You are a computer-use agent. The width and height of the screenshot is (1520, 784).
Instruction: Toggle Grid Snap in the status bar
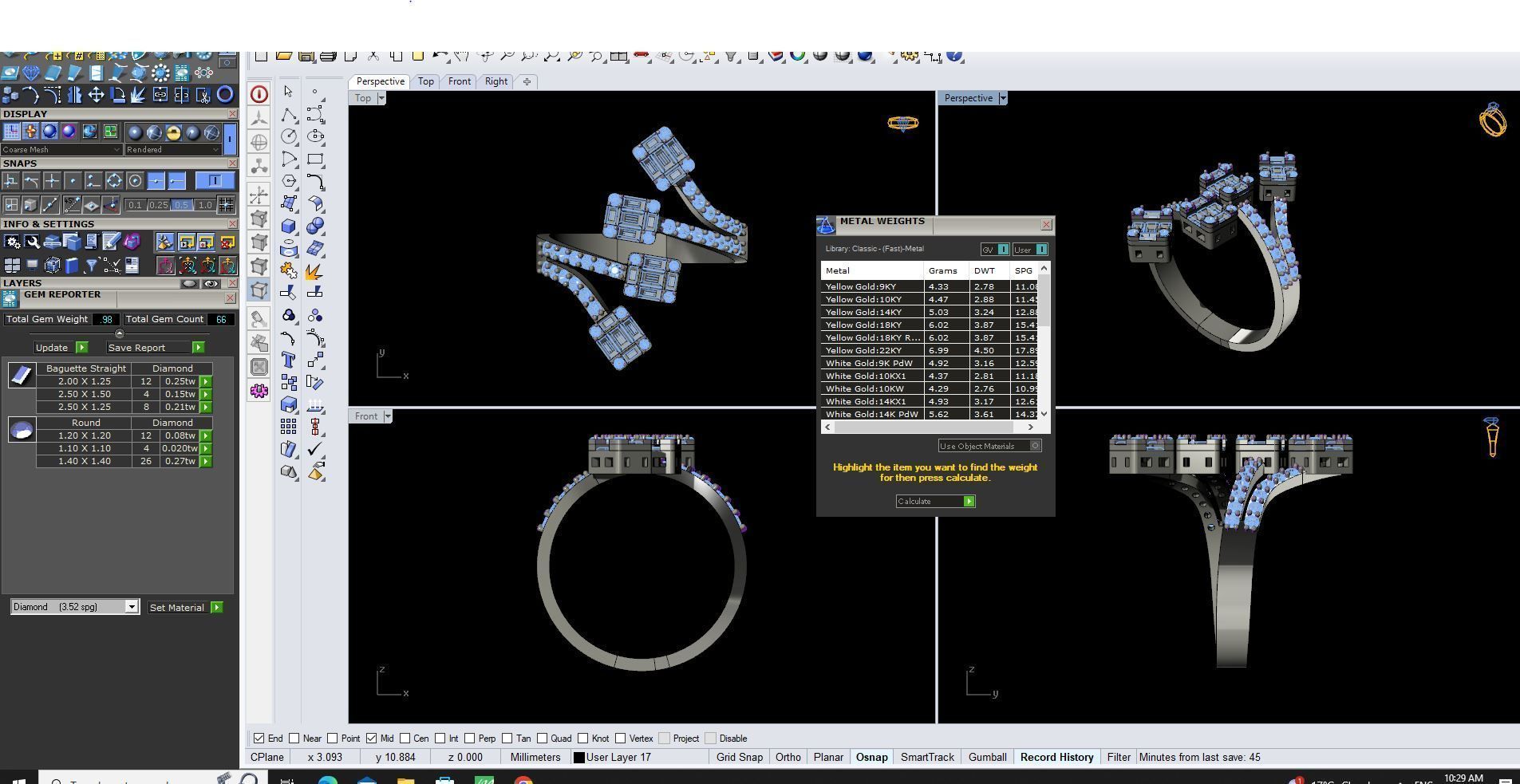click(x=740, y=758)
